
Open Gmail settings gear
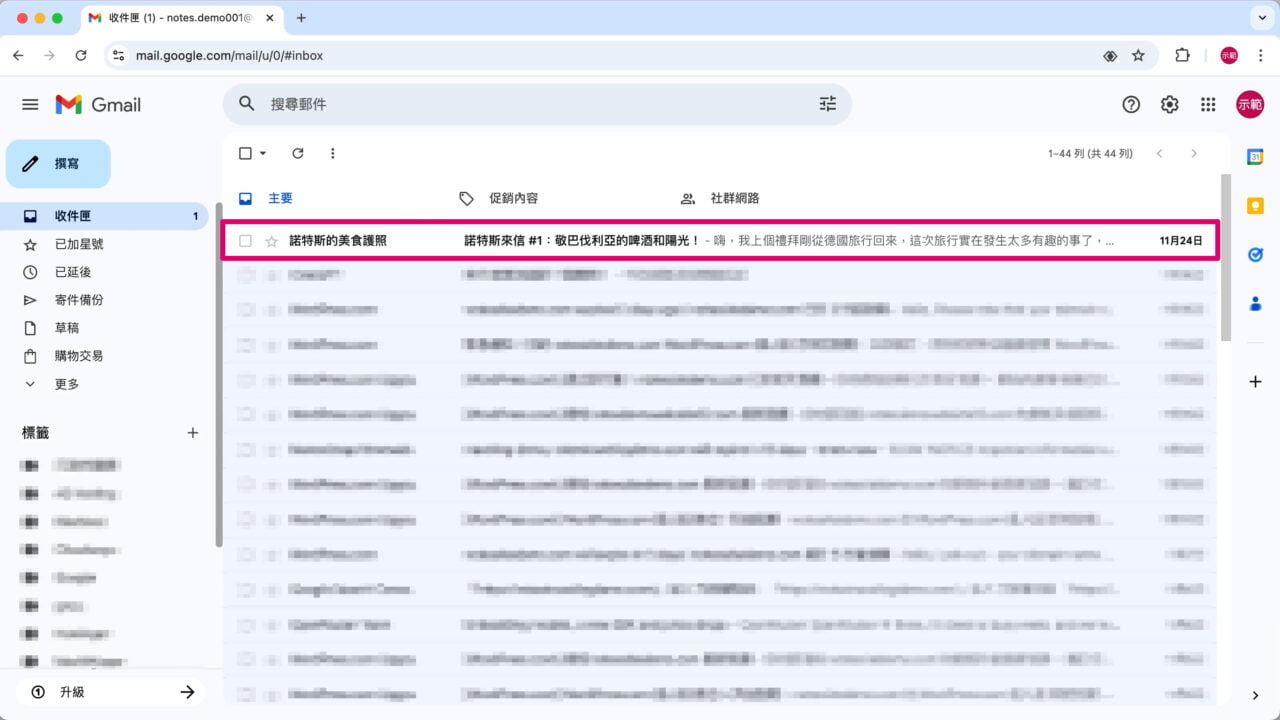(1169, 104)
